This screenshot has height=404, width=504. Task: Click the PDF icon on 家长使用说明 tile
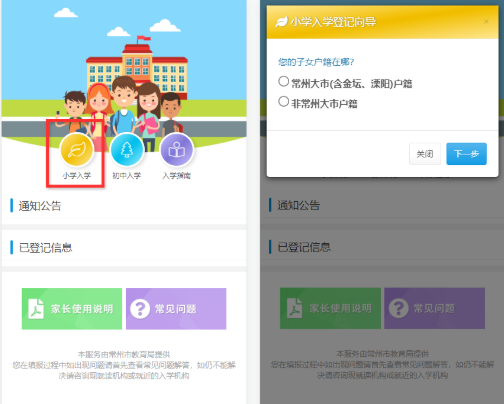click(36, 309)
